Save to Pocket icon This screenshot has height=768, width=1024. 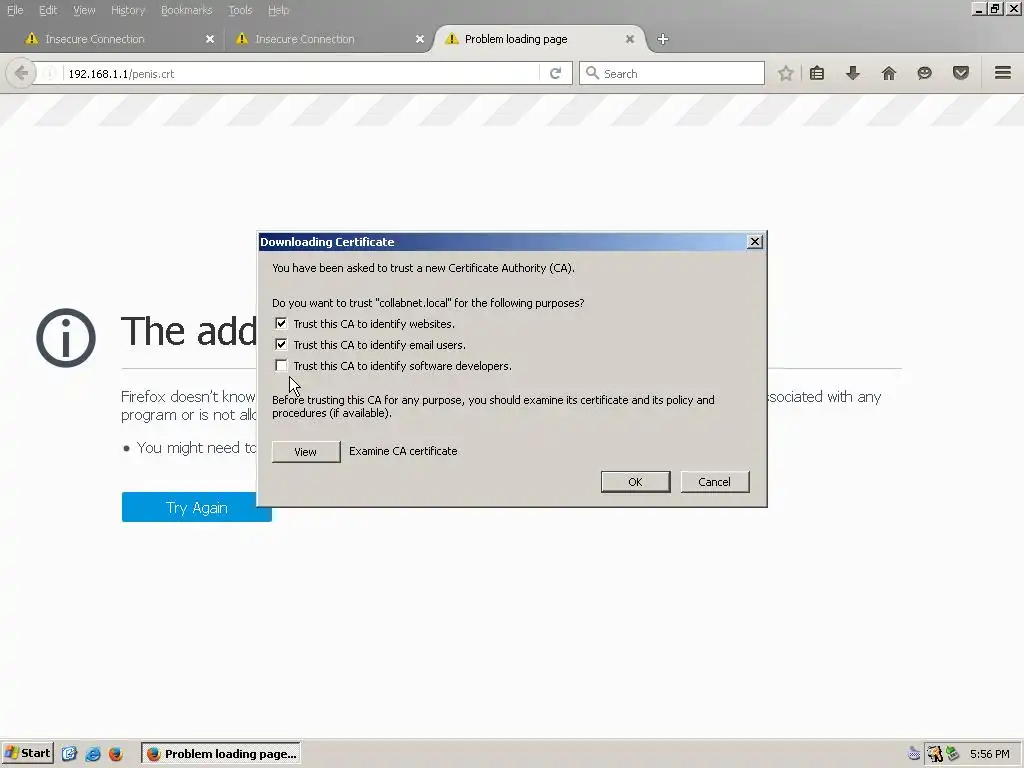960,73
